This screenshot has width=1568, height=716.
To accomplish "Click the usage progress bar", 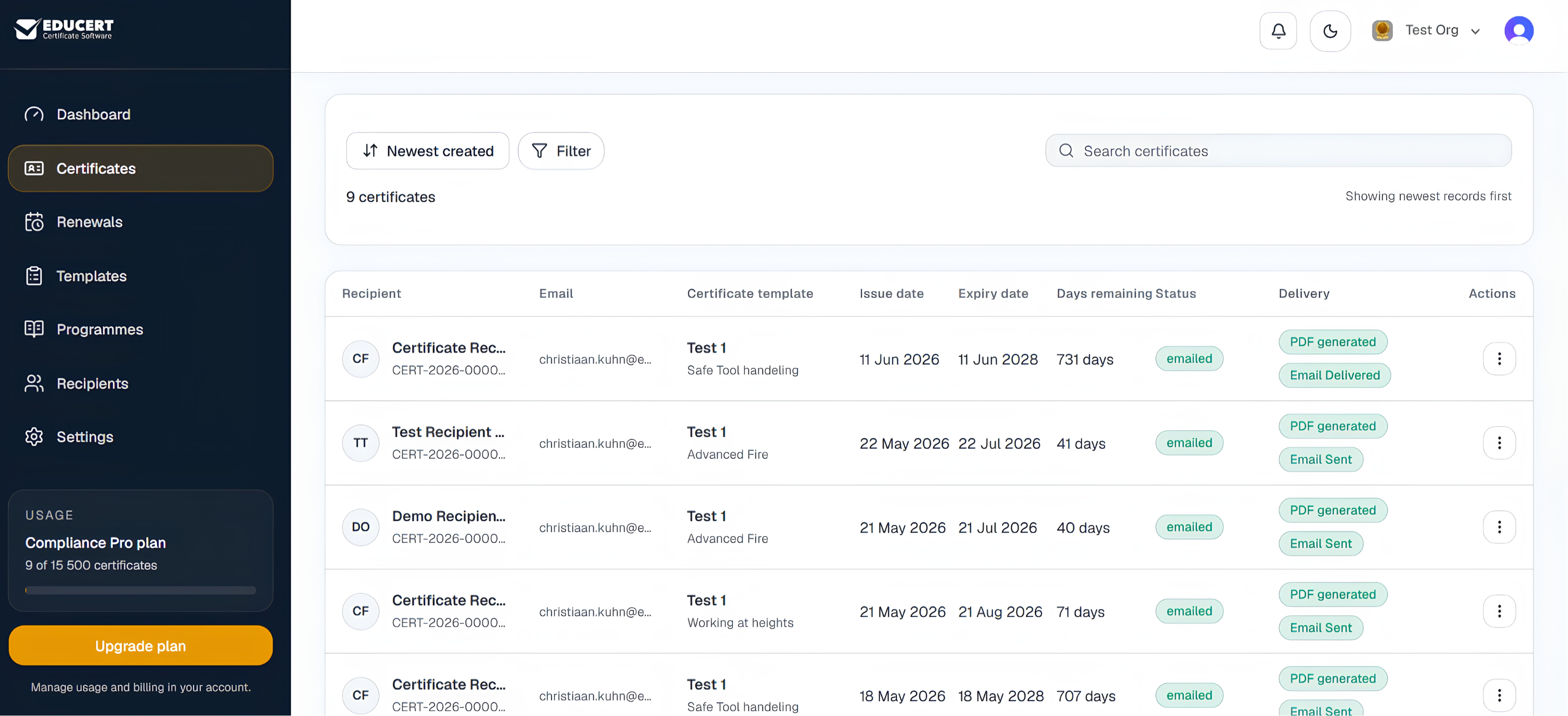I will 140,590.
